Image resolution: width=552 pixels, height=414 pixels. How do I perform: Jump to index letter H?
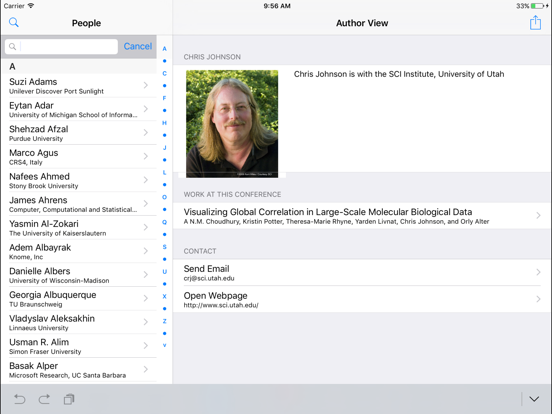(164, 123)
